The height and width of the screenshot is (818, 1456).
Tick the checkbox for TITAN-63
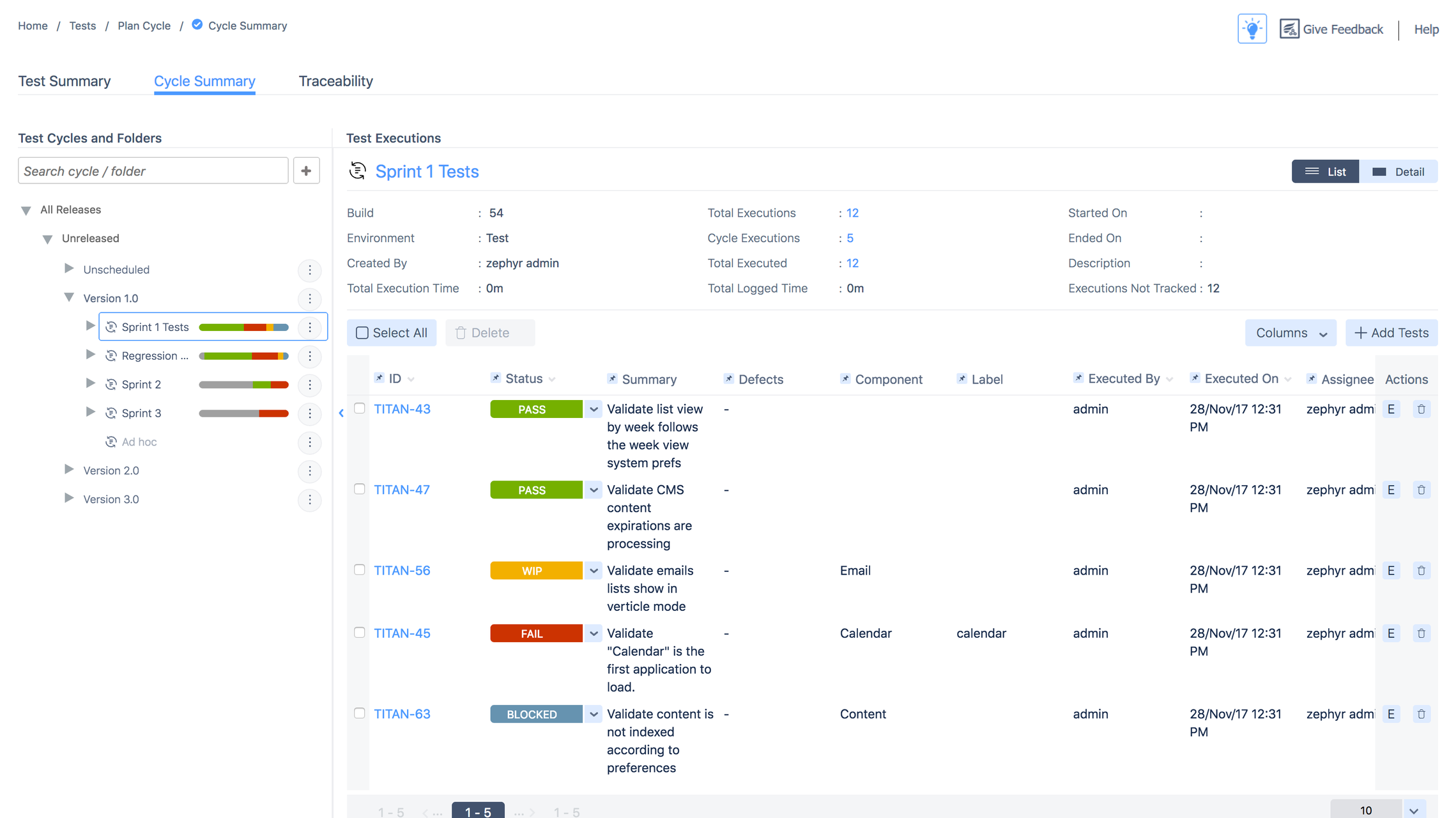coord(360,713)
